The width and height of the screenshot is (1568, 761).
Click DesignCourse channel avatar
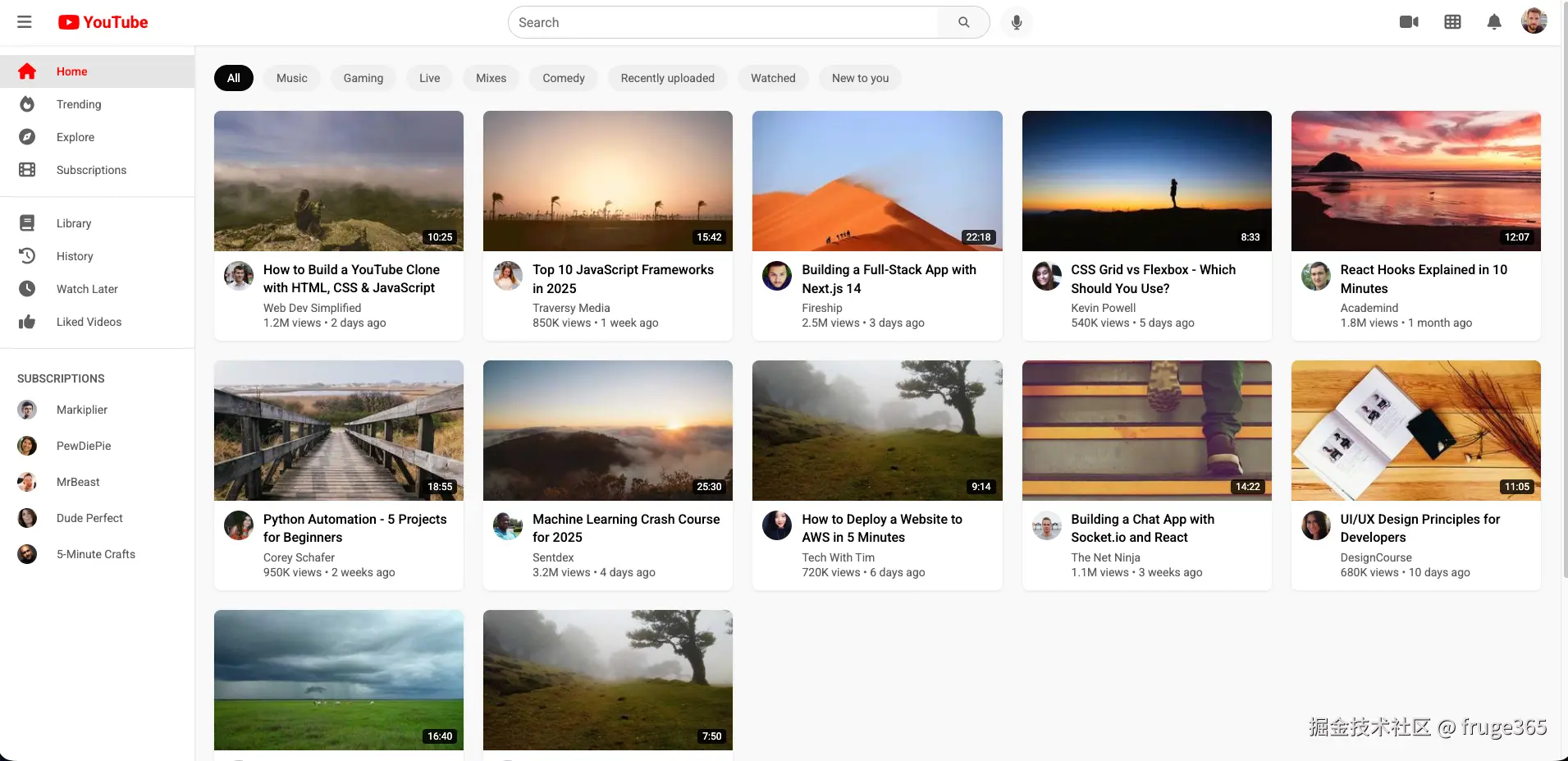tap(1316, 525)
